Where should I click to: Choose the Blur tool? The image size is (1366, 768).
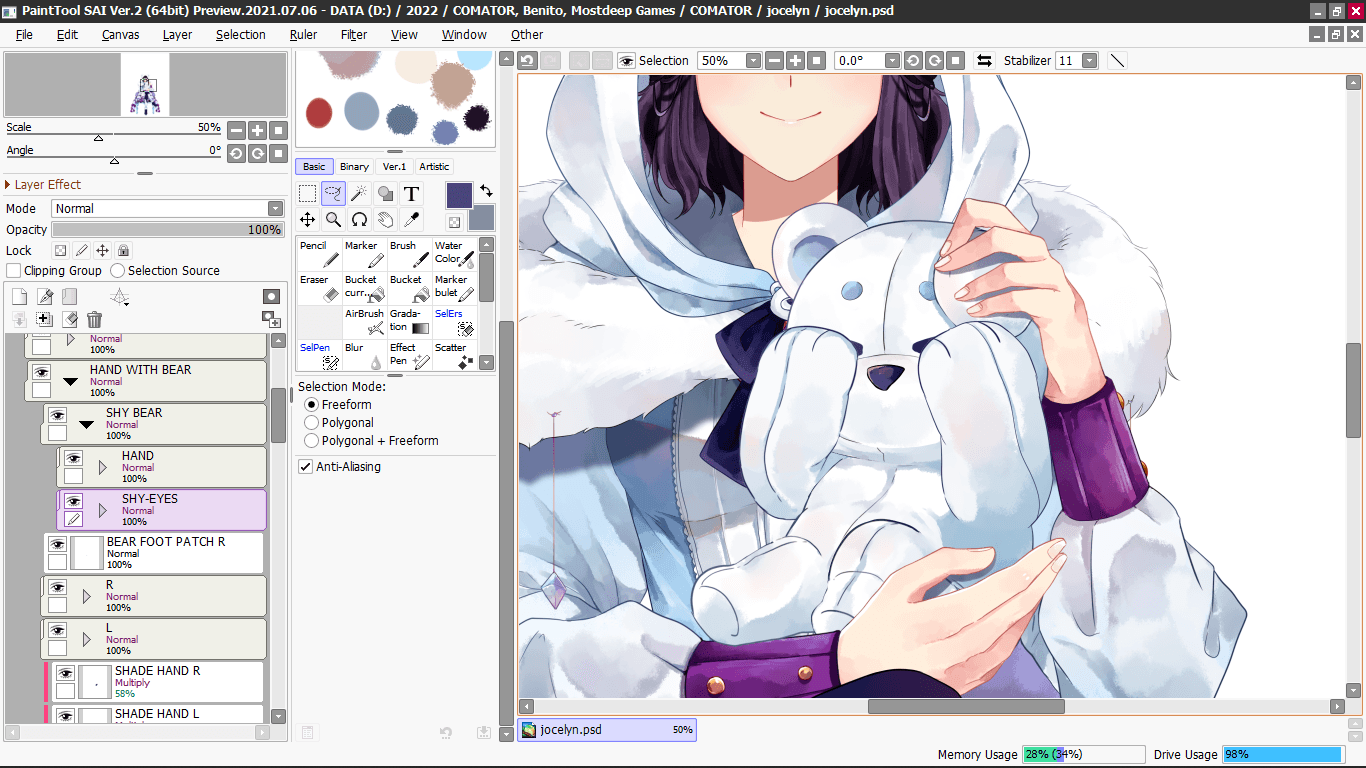(x=364, y=356)
